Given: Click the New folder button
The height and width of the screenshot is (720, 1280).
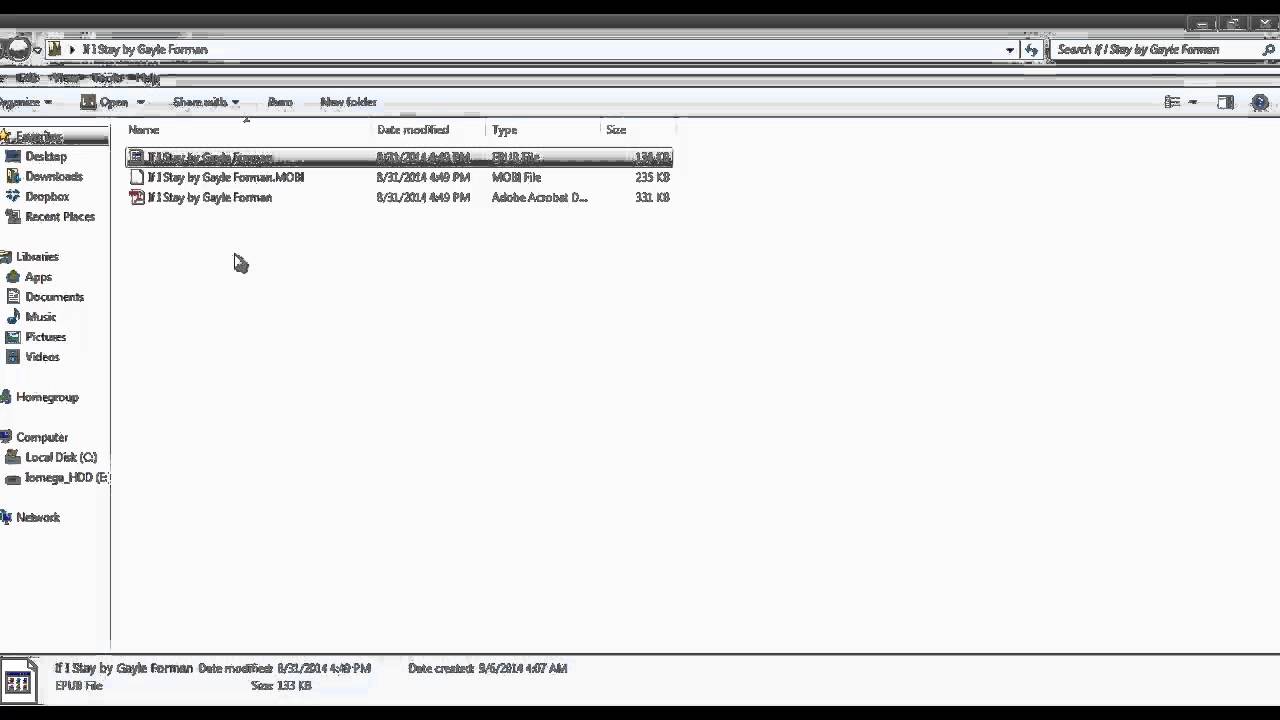Looking at the screenshot, I should click(x=348, y=102).
